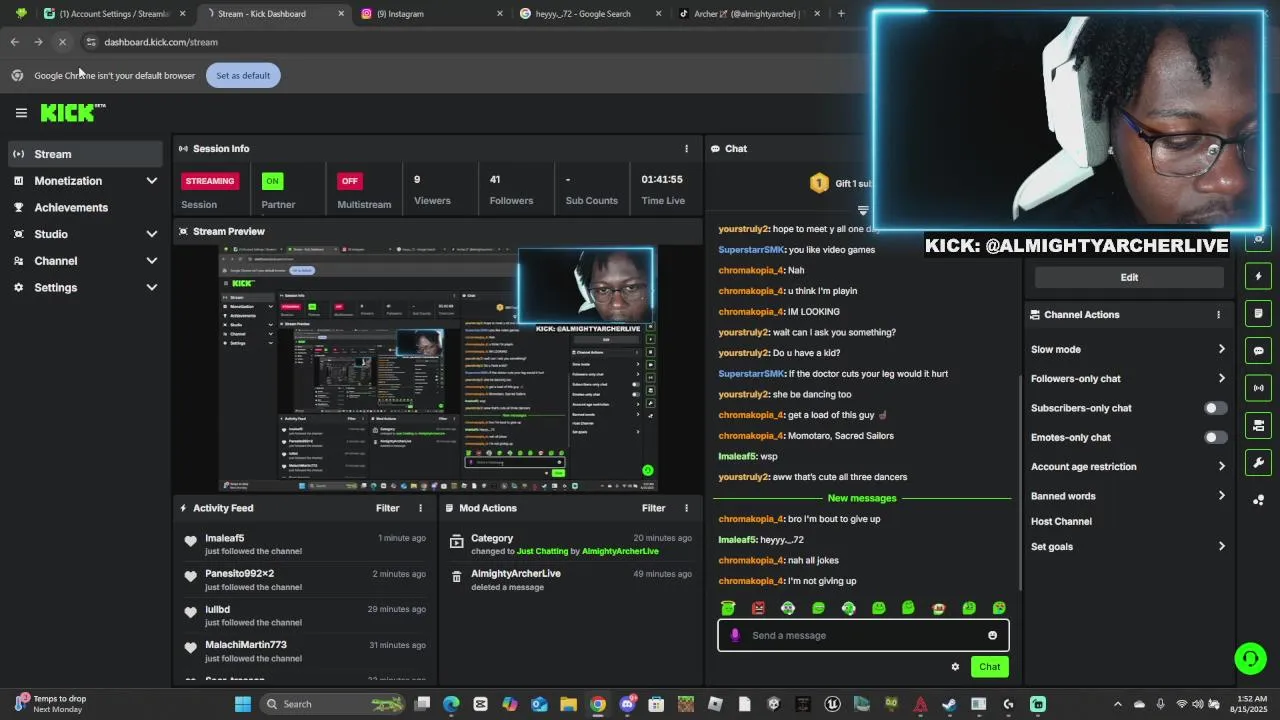The height and width of the screenshot is (720, 1280).
Task: Open Windows Start menu
Action: coord(243,704)
